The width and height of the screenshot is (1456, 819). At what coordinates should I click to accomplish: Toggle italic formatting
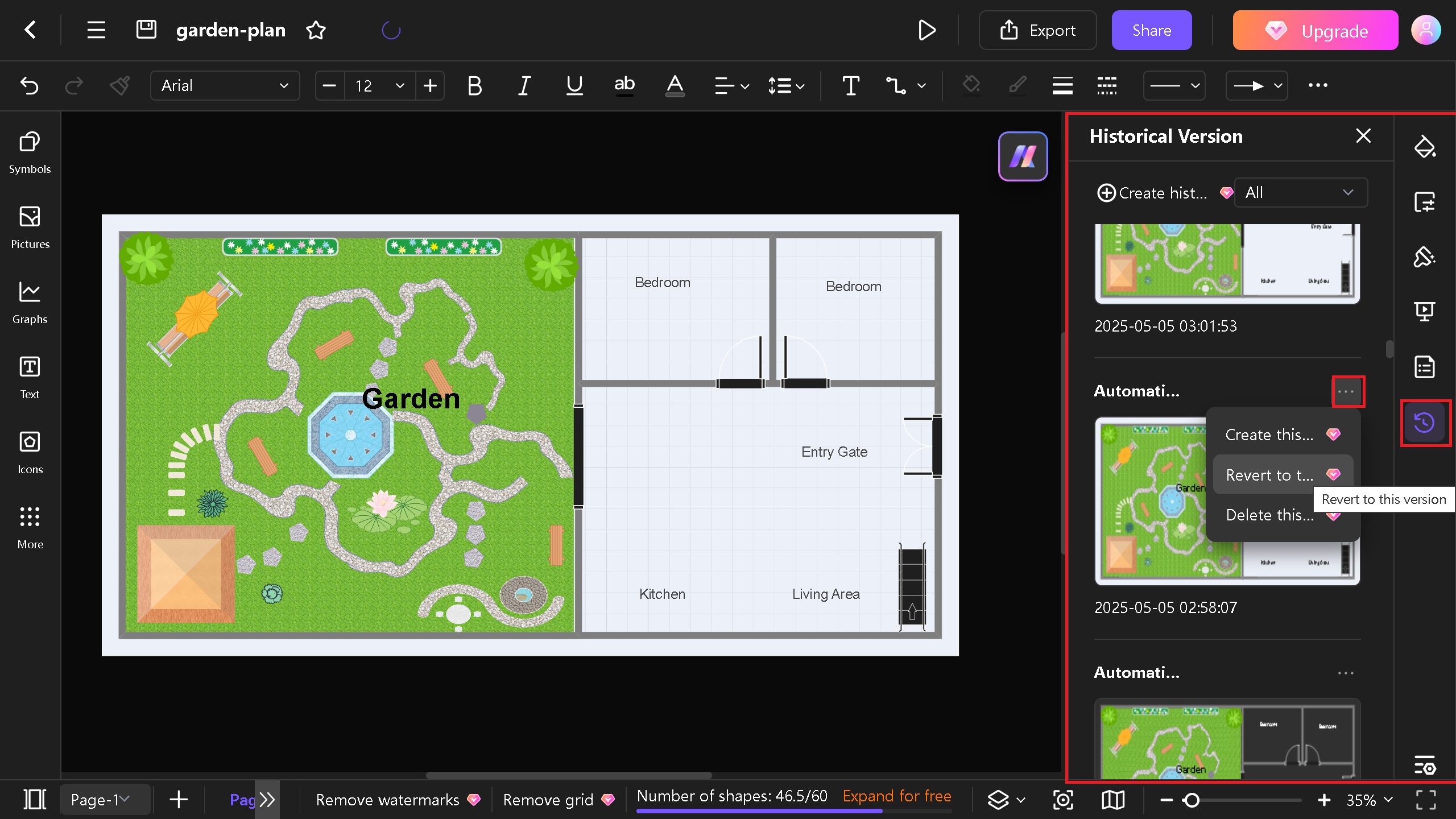click(524, 86)
